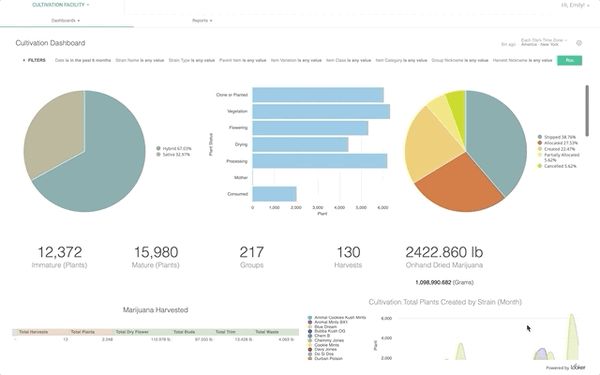
Task: Open the Dashboards menu
Action: pyautogui.click(x=65, y=21)
